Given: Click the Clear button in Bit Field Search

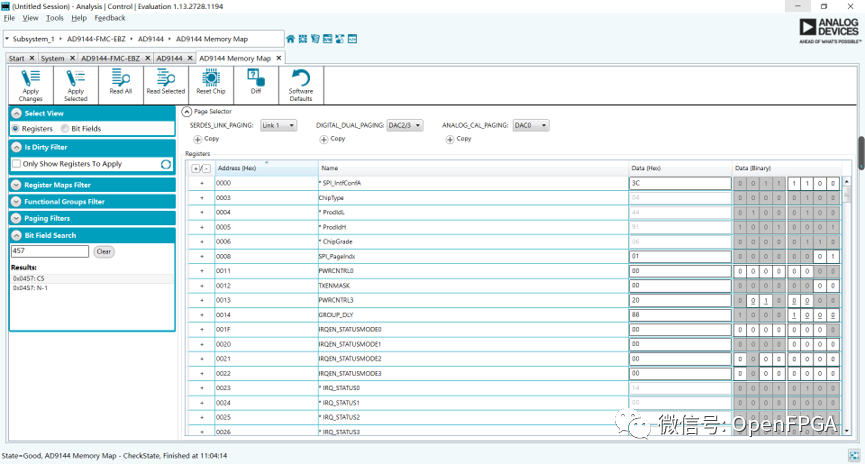Looking at the screenshot, I should (104, 252).
